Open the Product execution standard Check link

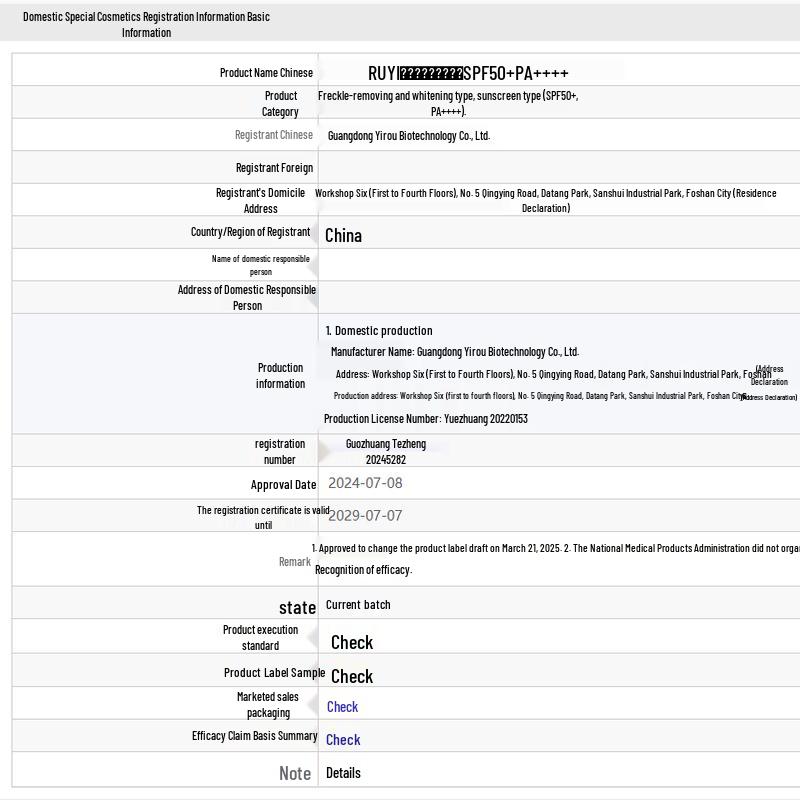351,642
